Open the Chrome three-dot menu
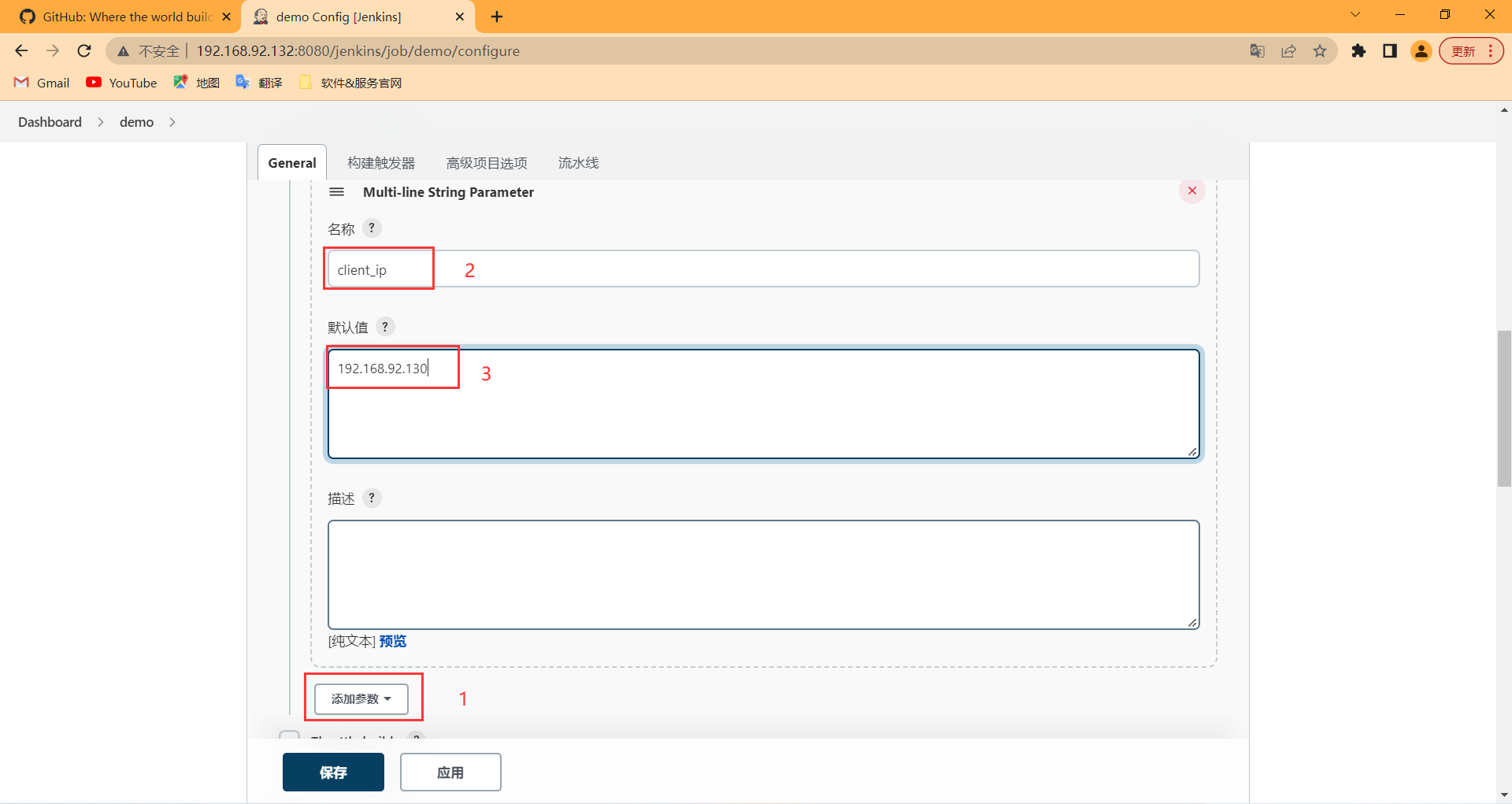Viewport: 1512px width, 804px height. tap(1491, 51)
